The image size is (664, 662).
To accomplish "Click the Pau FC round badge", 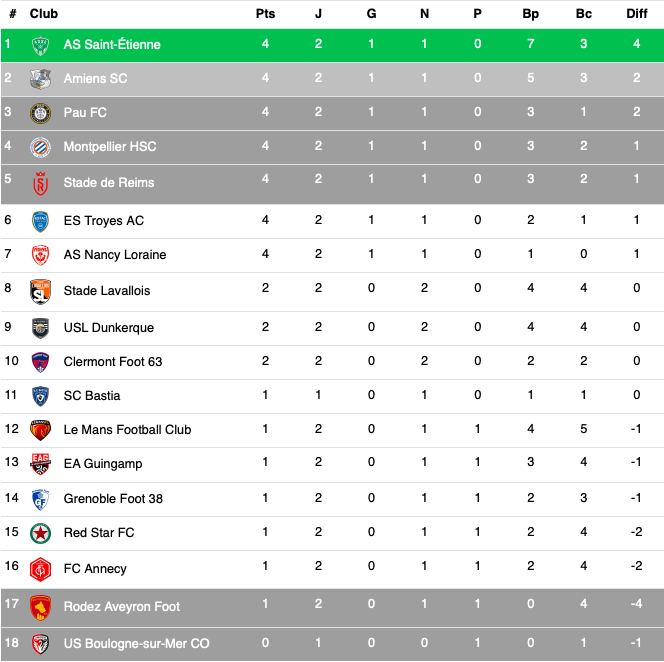I will pyautogui.click(x=41, y=113).
